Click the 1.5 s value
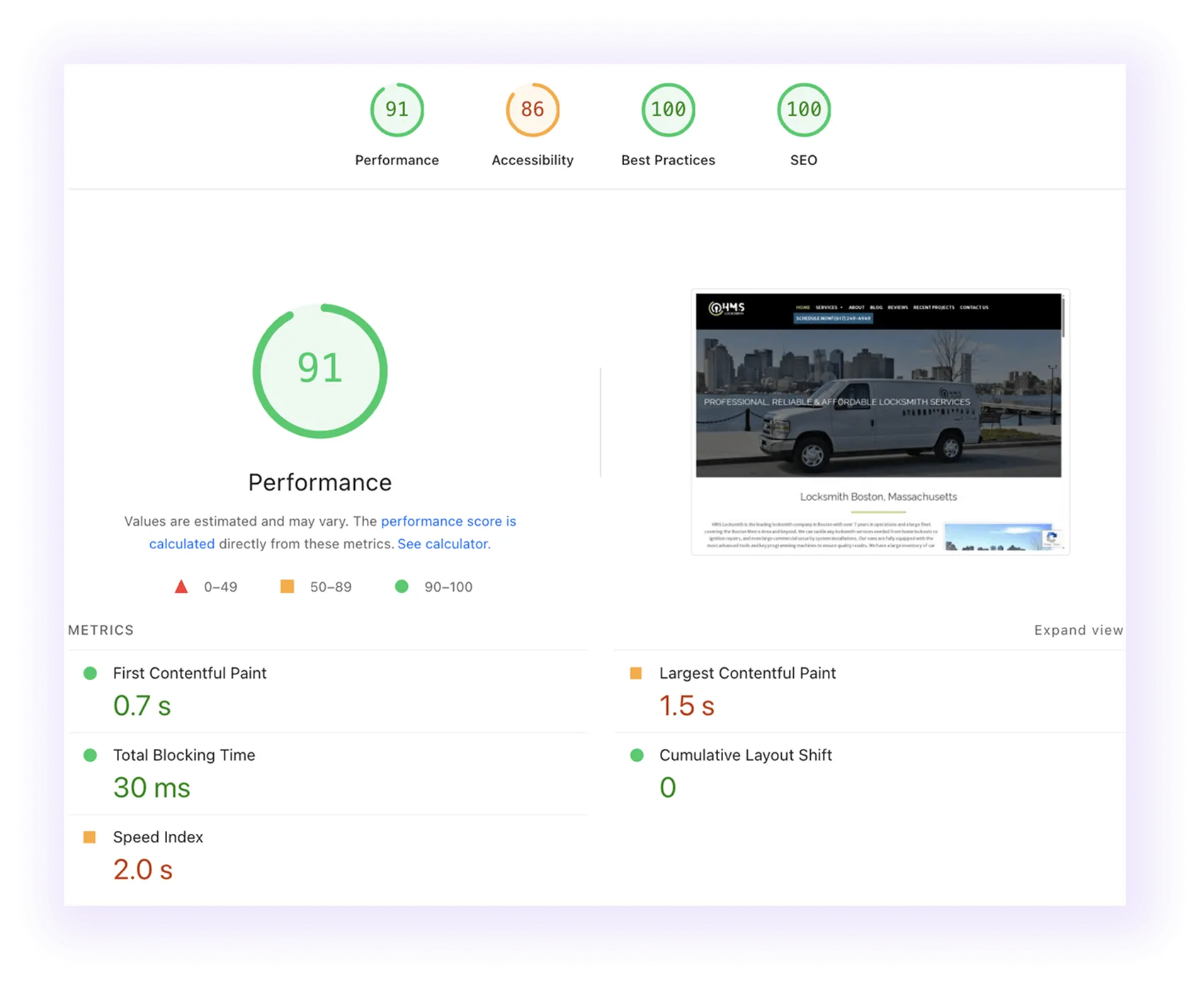1204x984 pixels. click(x=687, y=706)
